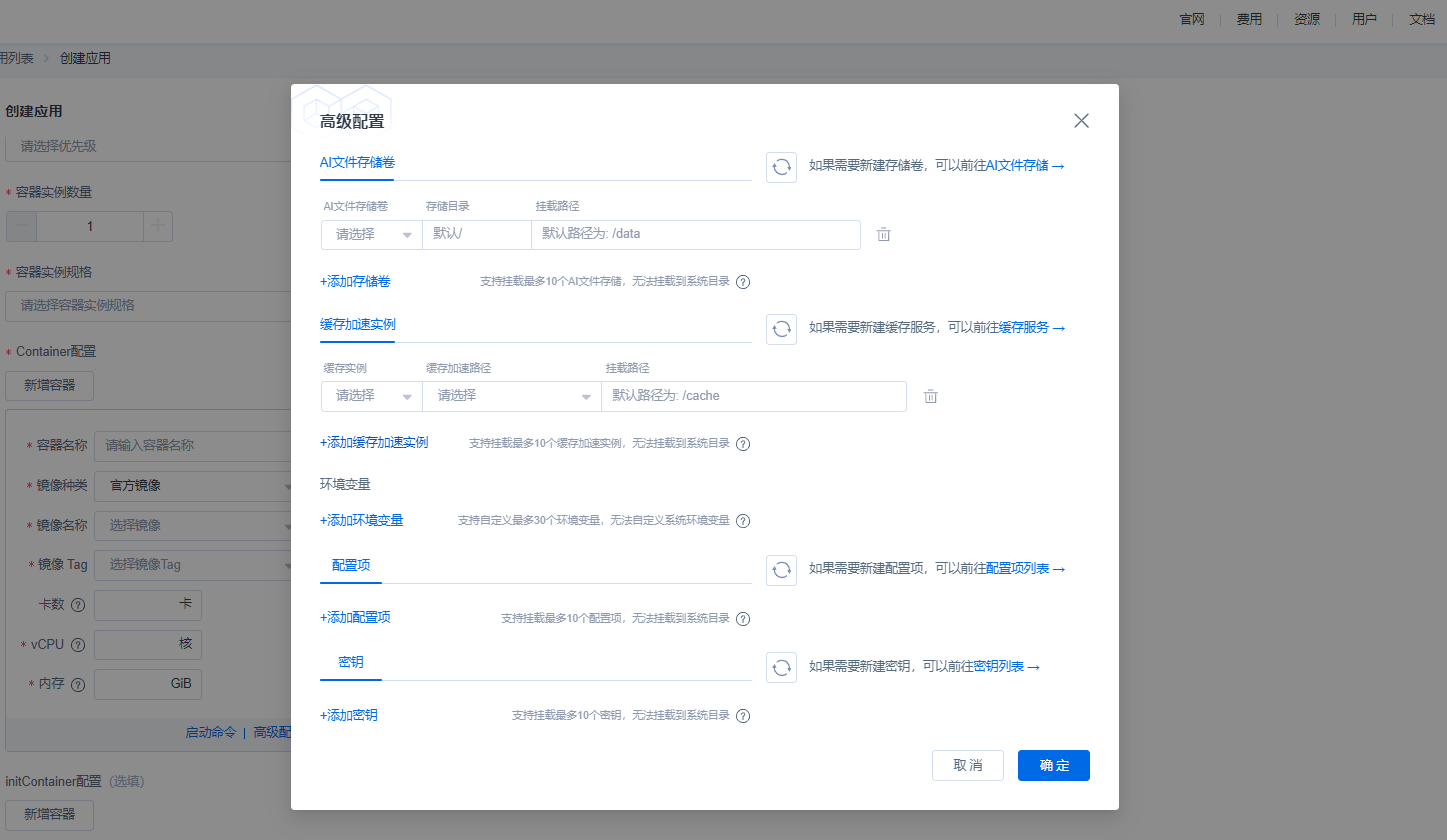1447x840 pixels.
Task: Select the 配置项 tab
Action: (351, 566)
